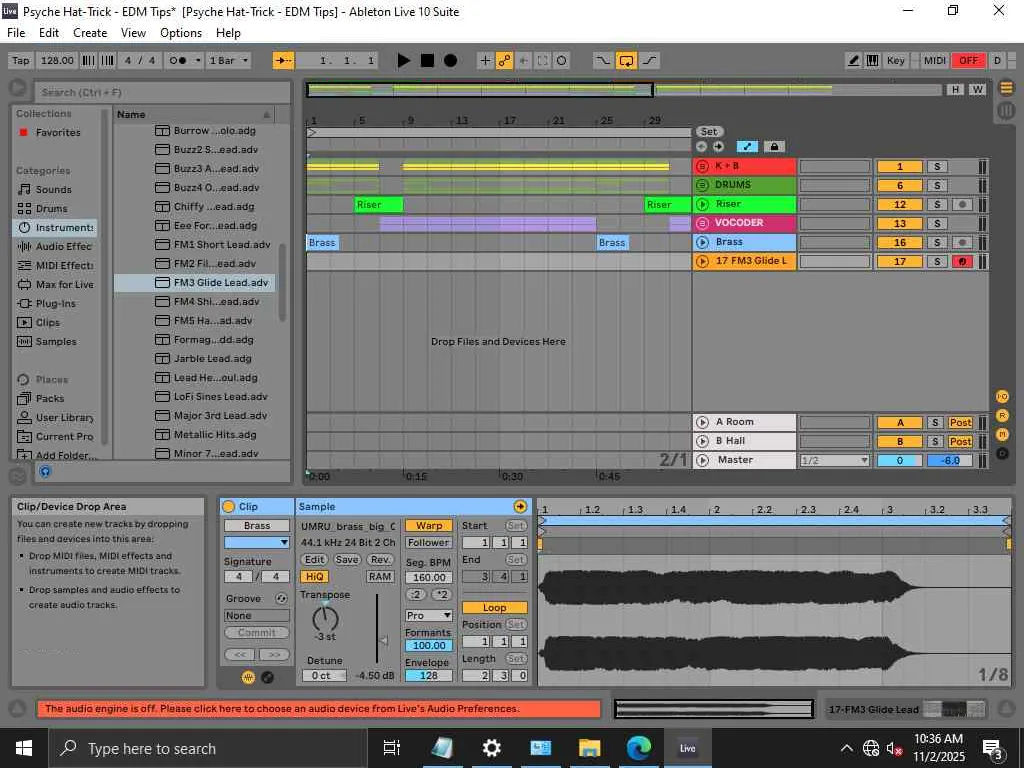Click the Stop button in transport

pyautogui.click(x=427, y=61)
